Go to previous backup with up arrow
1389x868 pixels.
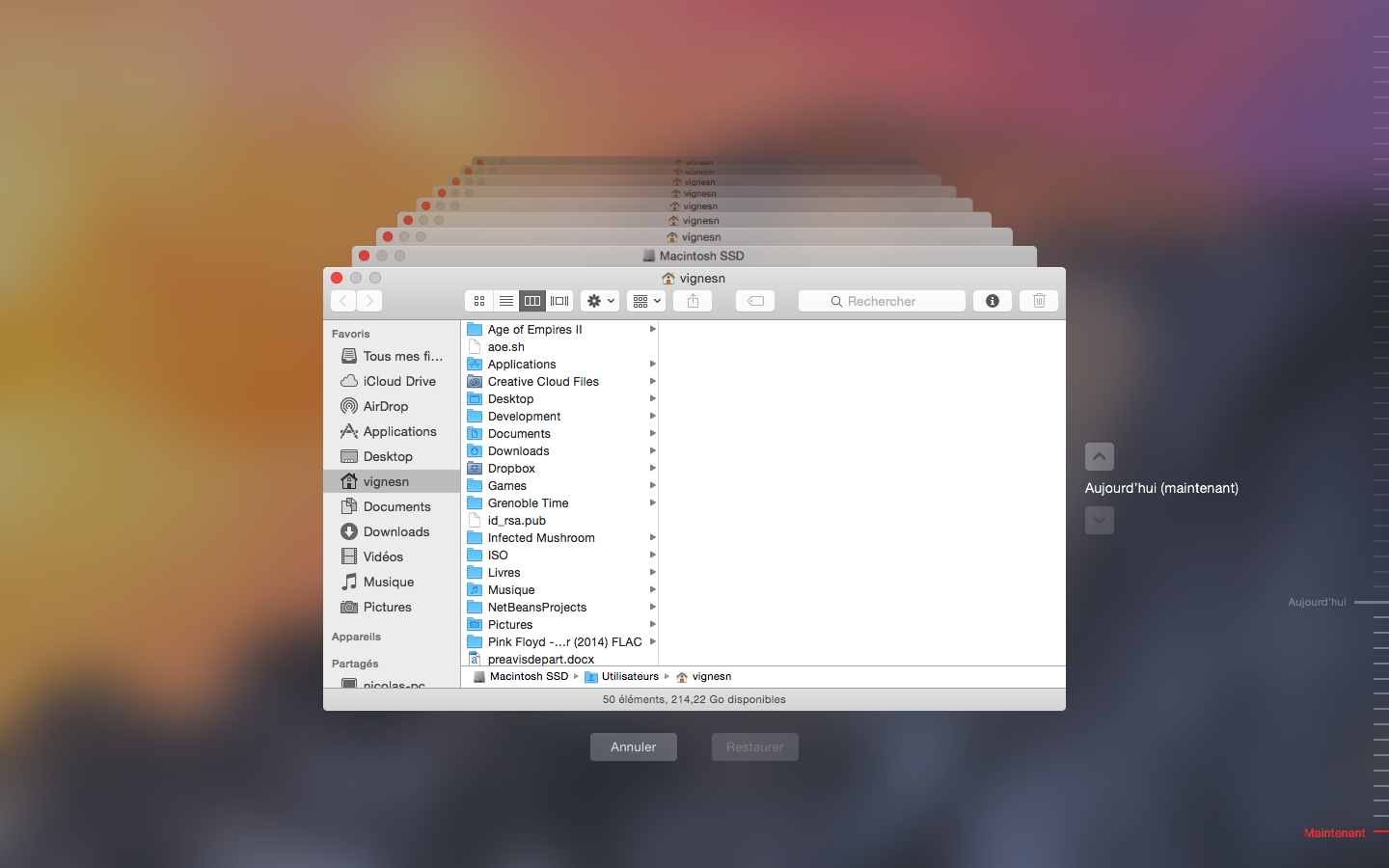click(x=1100, y=456)
